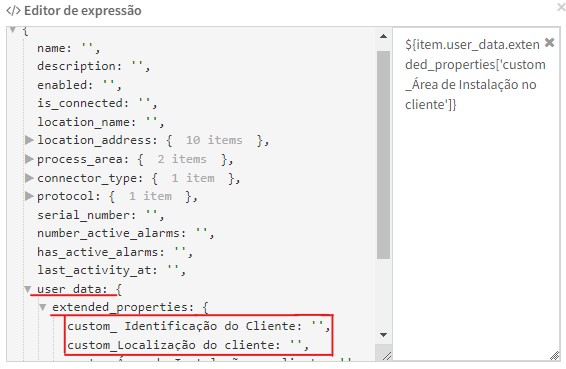Click the tree vertical scrollbar thumb
This screenshot has width=566, height=369.
pos(383,155)
